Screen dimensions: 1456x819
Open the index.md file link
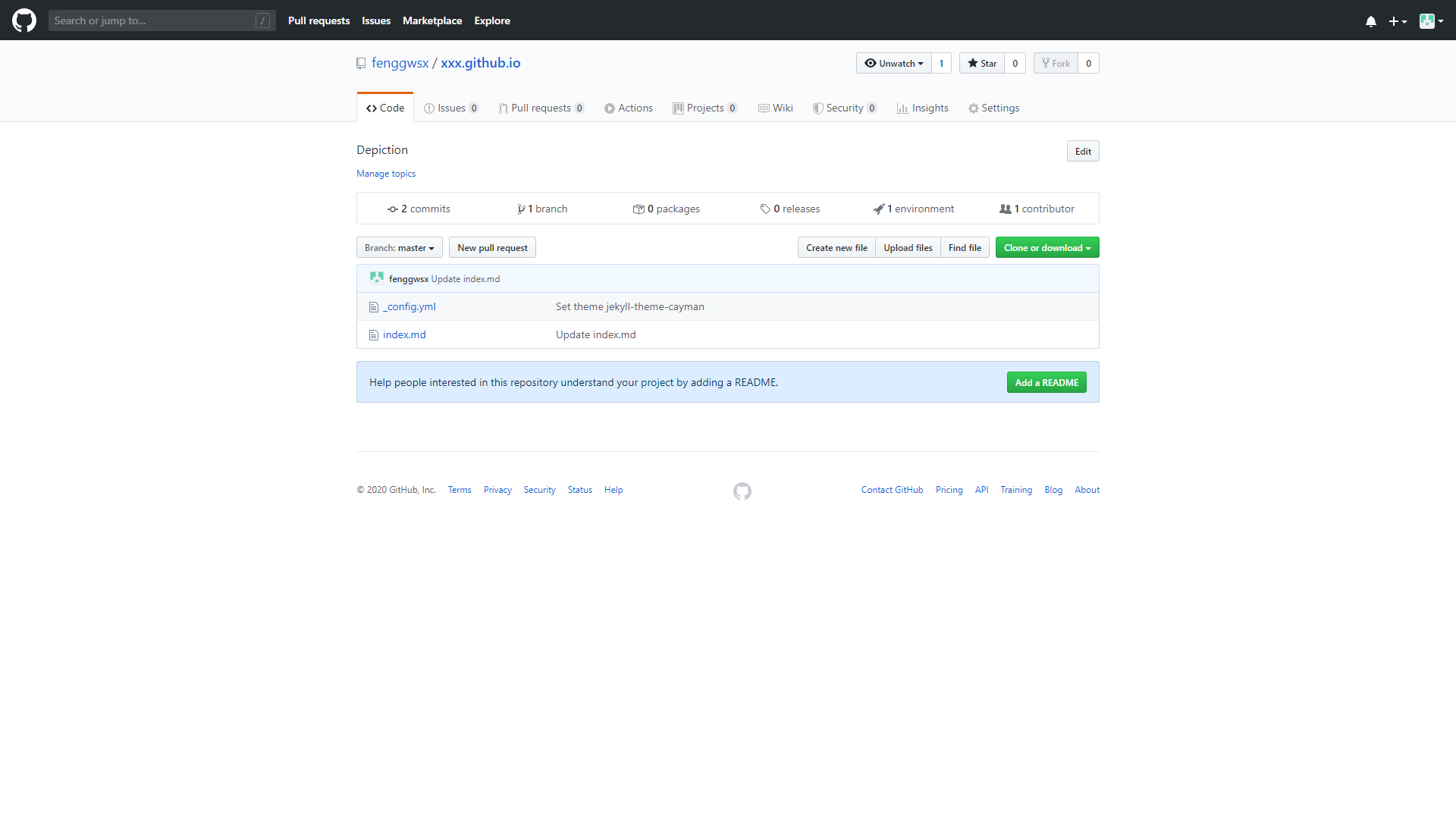404,334
